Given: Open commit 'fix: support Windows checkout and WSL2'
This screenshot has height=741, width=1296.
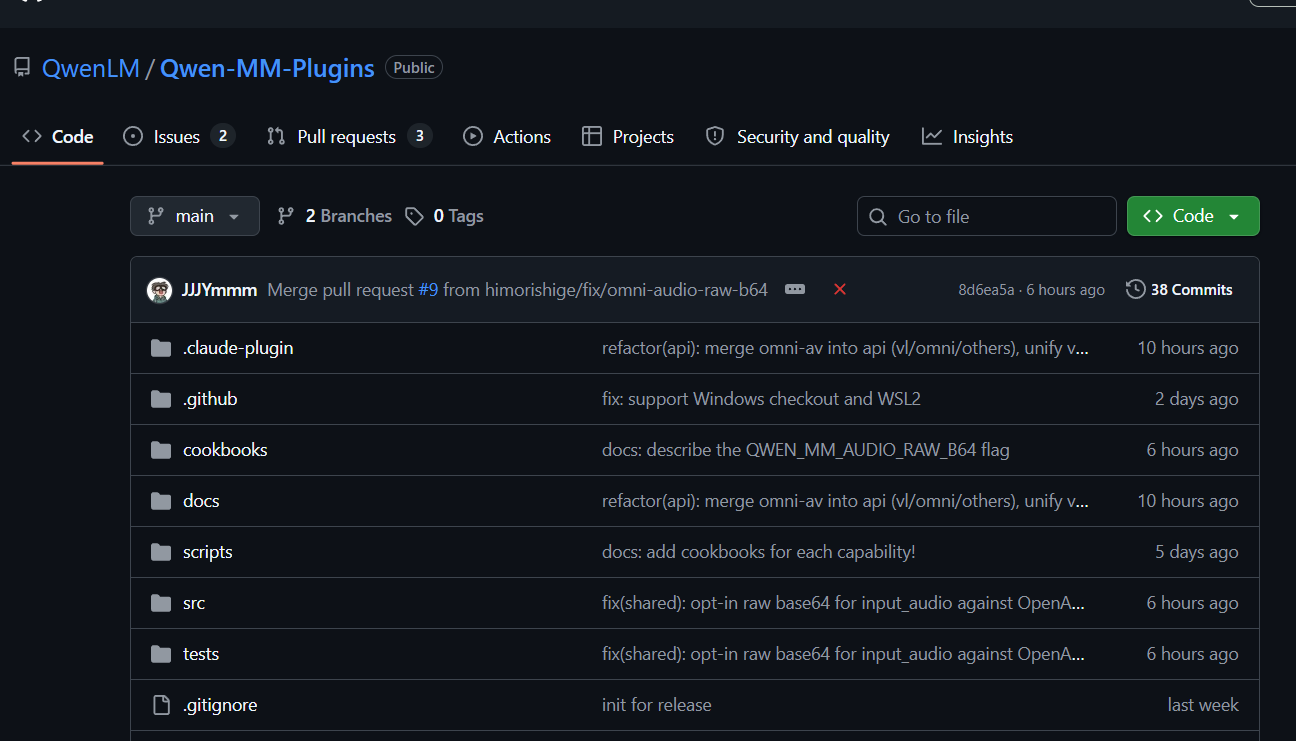Looking at the screenshot, I should 761,399.
